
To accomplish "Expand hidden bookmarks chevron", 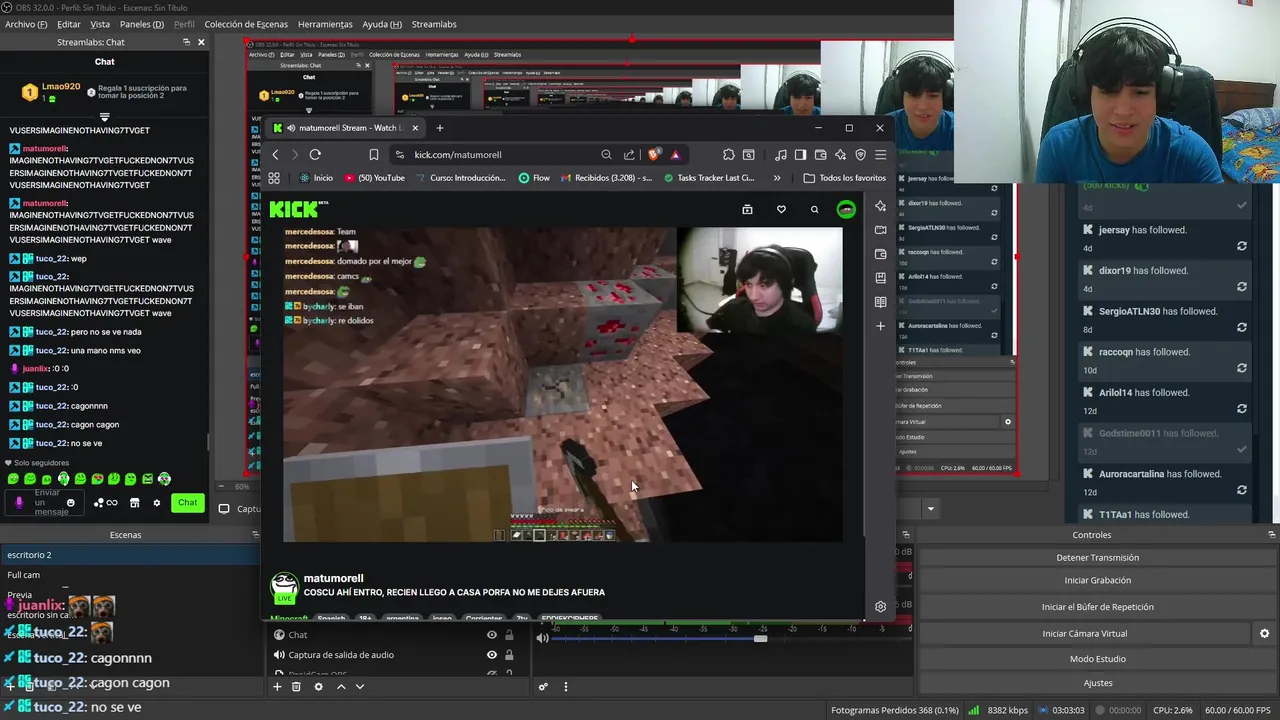I will click(777, 178).
